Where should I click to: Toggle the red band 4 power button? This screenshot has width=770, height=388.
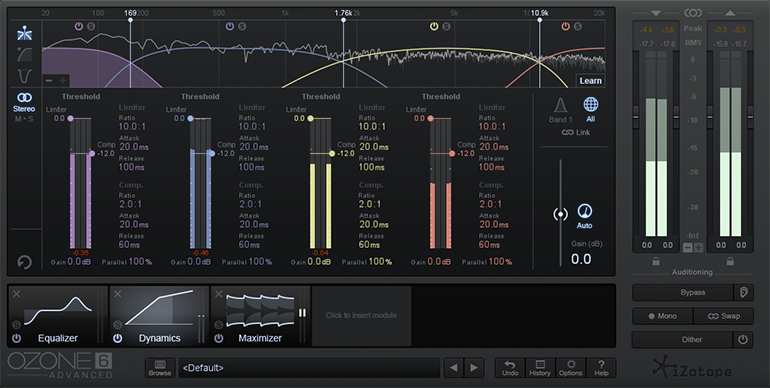[x=566, y=27]
